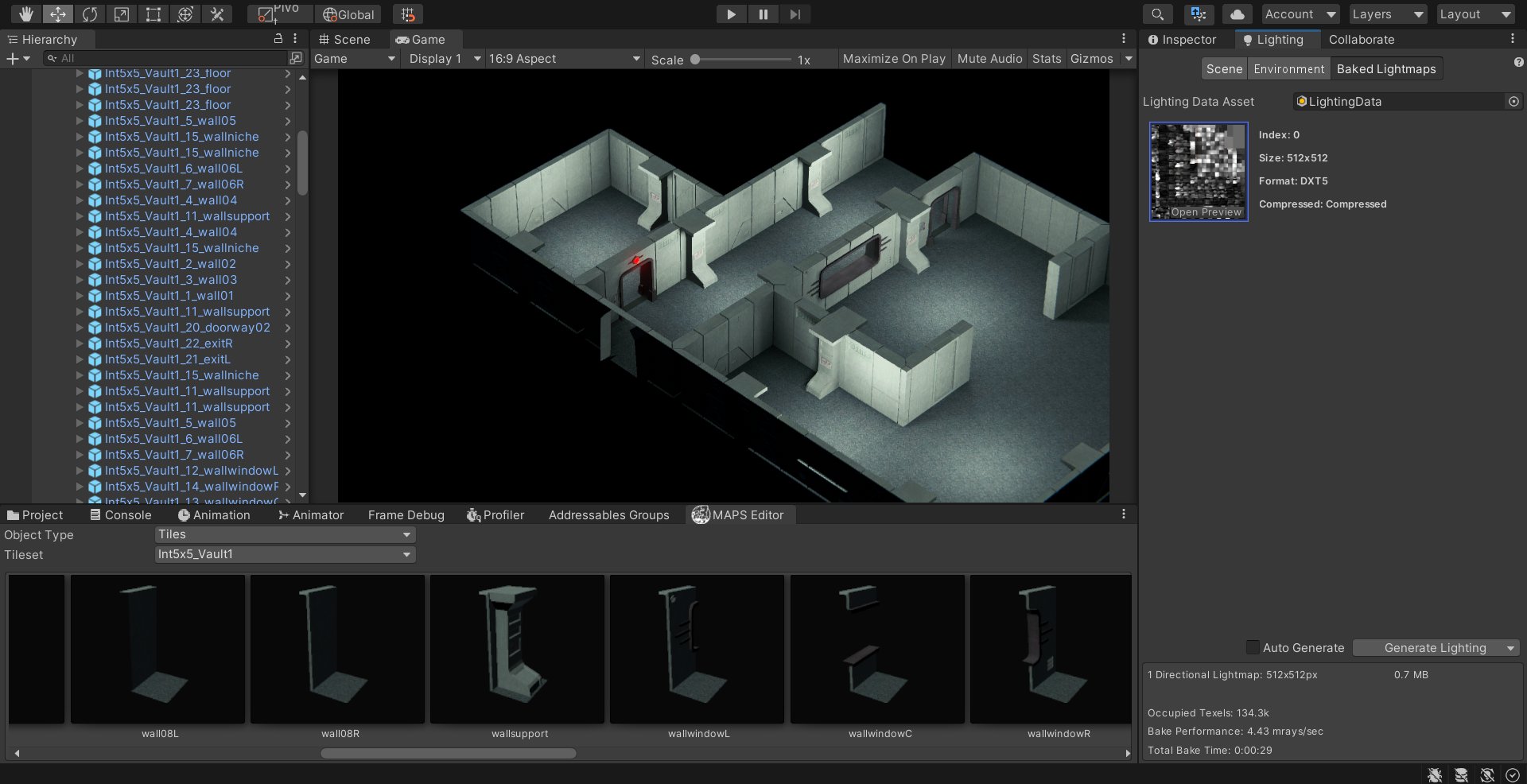The image size is (1527, 784).
Task: Pick Lighting Data Asset object selector
Action: (x=1513, y=101)
